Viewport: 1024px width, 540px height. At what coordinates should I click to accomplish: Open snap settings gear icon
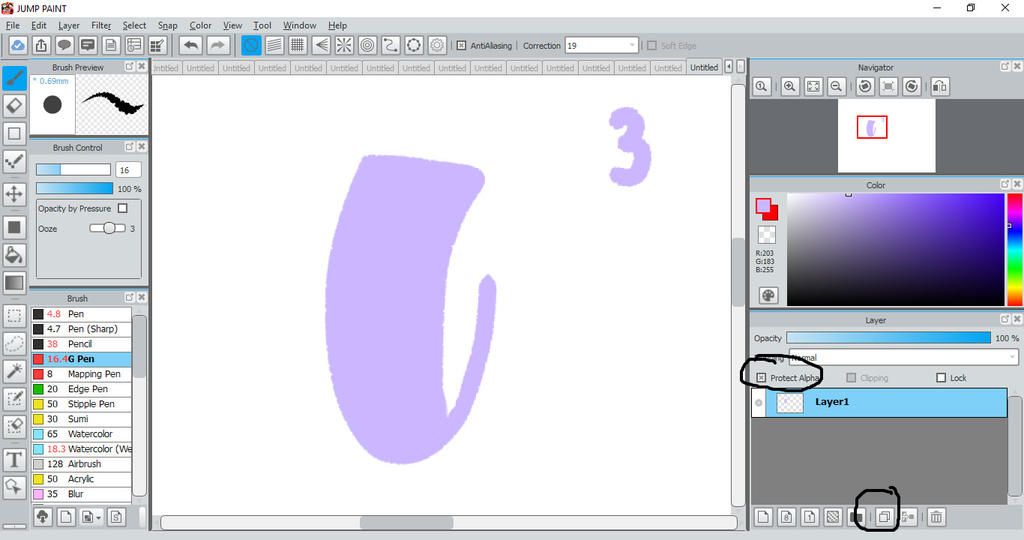point(437,45)
